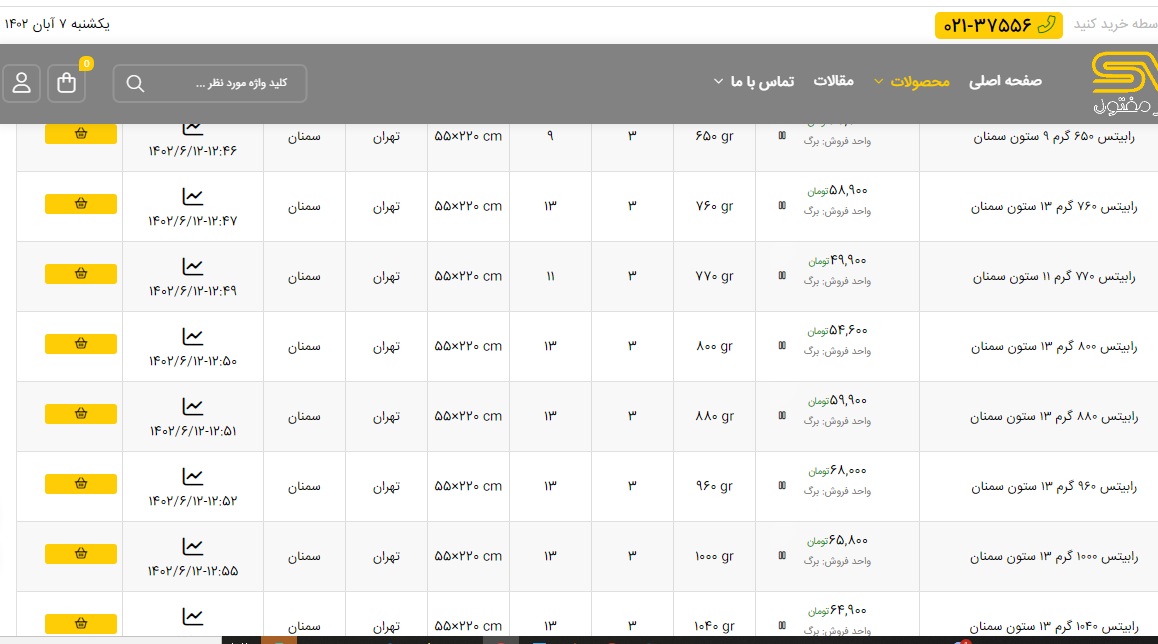Go to صفحه اصلی home page
The width and height of the screenshot is (1158, 644).
coord(1005,82)
